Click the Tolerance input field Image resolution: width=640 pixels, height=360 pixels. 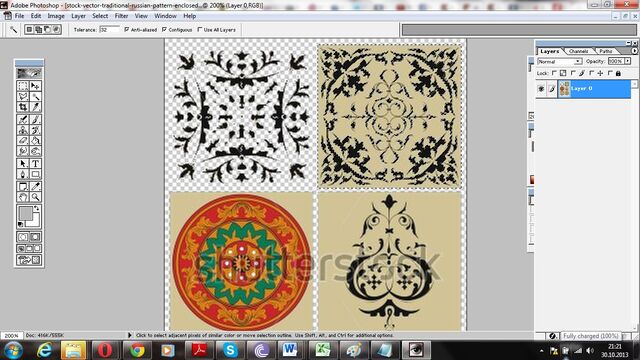(109, 29)
